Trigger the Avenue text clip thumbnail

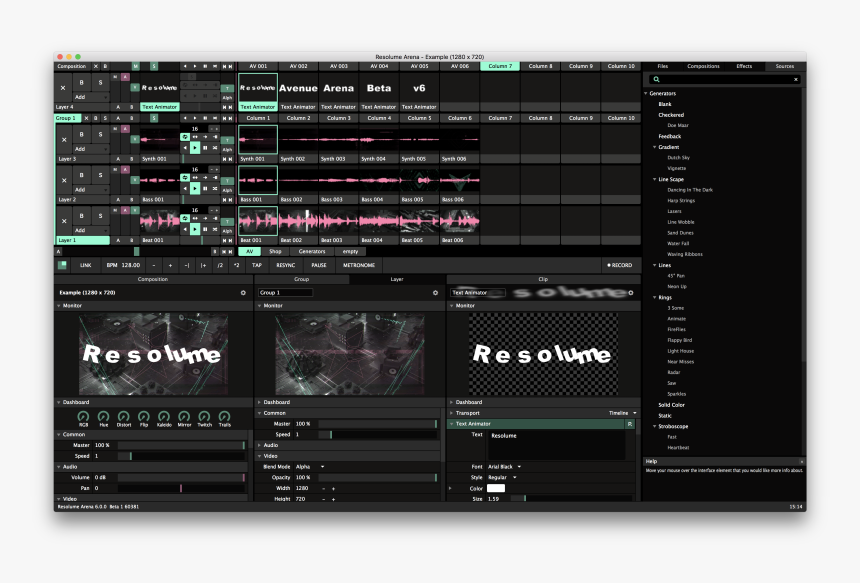tap(298, 88)
